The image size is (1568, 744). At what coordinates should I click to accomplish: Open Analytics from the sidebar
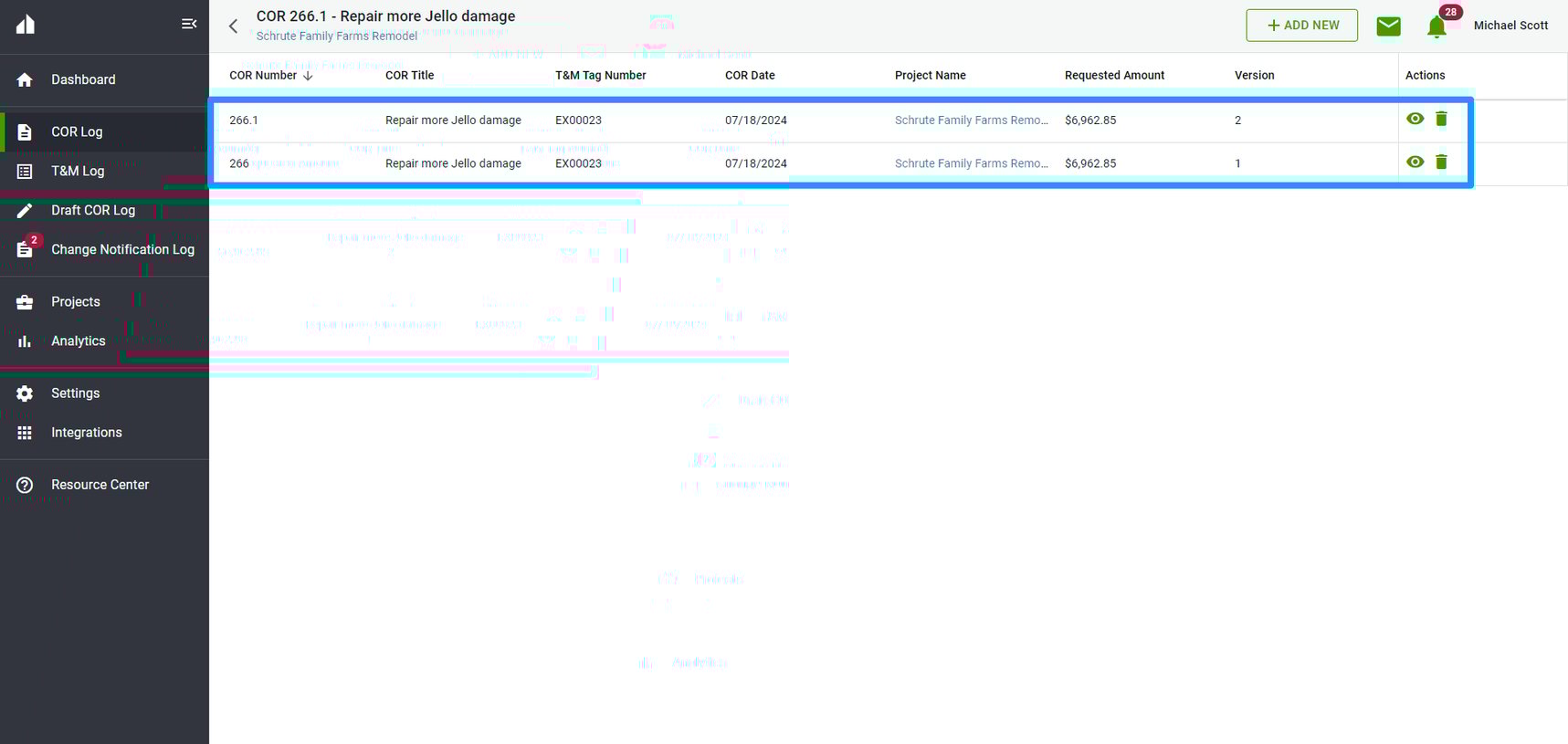coord(79,341)
